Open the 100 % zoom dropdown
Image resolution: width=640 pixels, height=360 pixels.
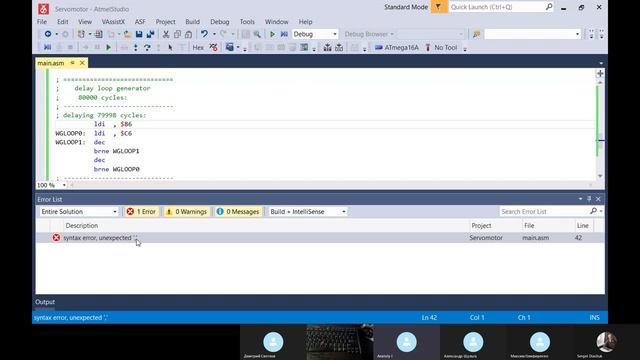point(64,185)
